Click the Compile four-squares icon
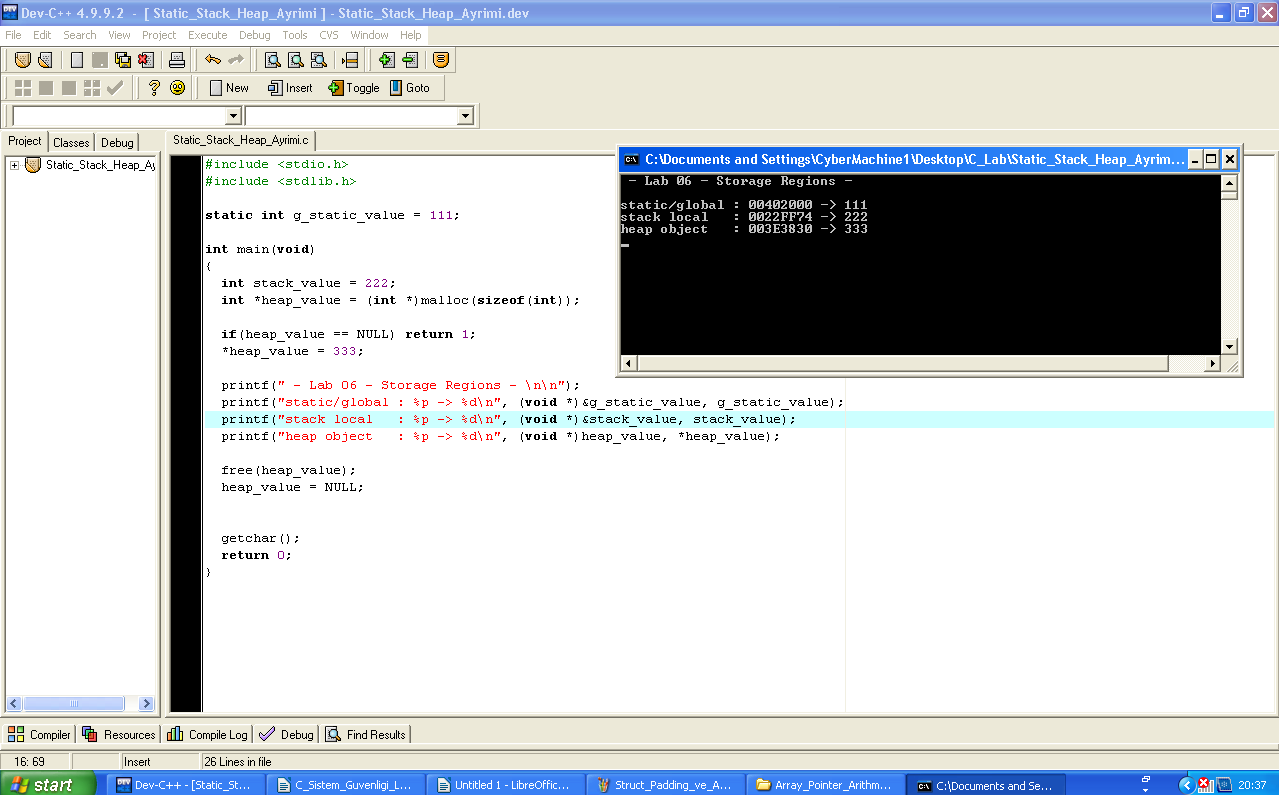 [23, 88]
